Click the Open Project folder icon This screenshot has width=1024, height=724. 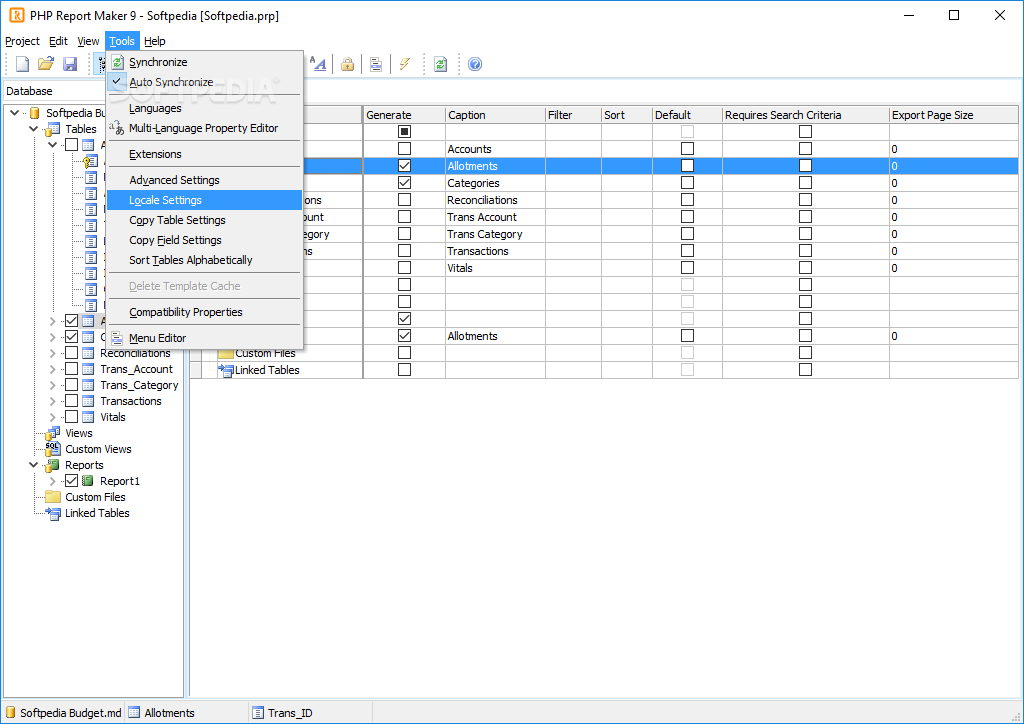[x=46, y=64]
